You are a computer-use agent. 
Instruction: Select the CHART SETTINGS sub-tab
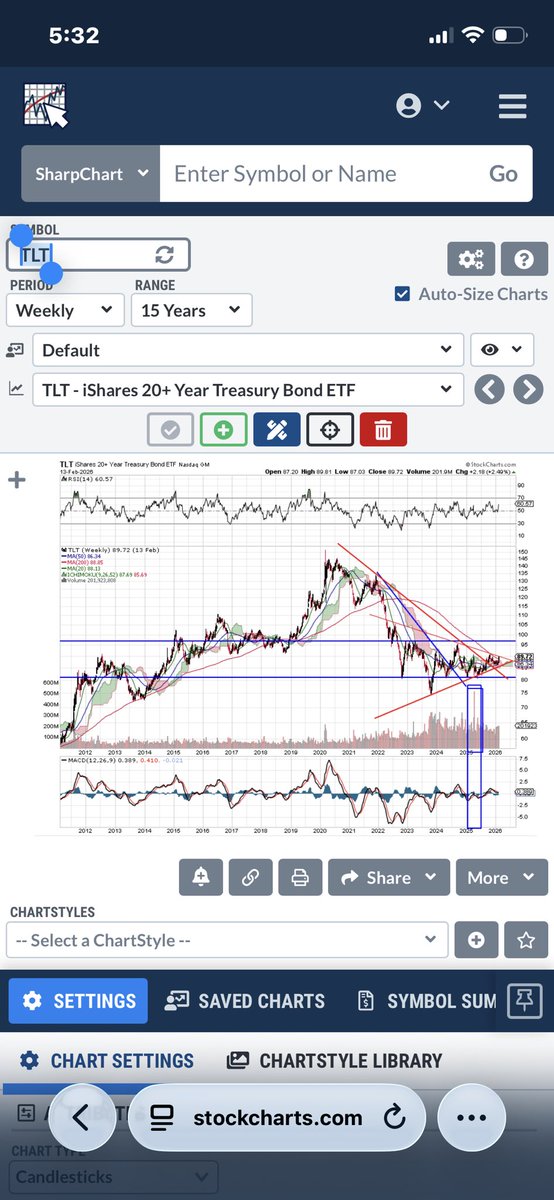tap(107, 1060)
